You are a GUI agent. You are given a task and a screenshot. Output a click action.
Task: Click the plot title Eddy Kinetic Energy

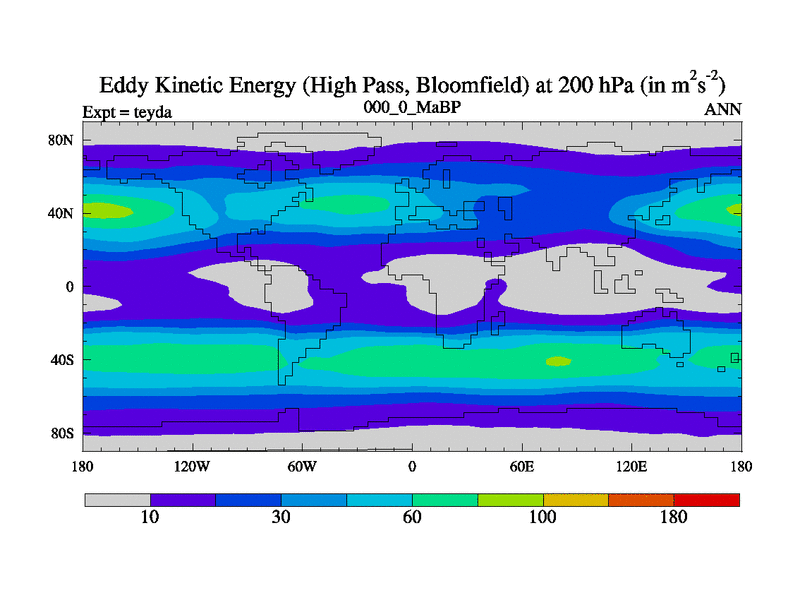pyautogui.click(x=411, y=84)
